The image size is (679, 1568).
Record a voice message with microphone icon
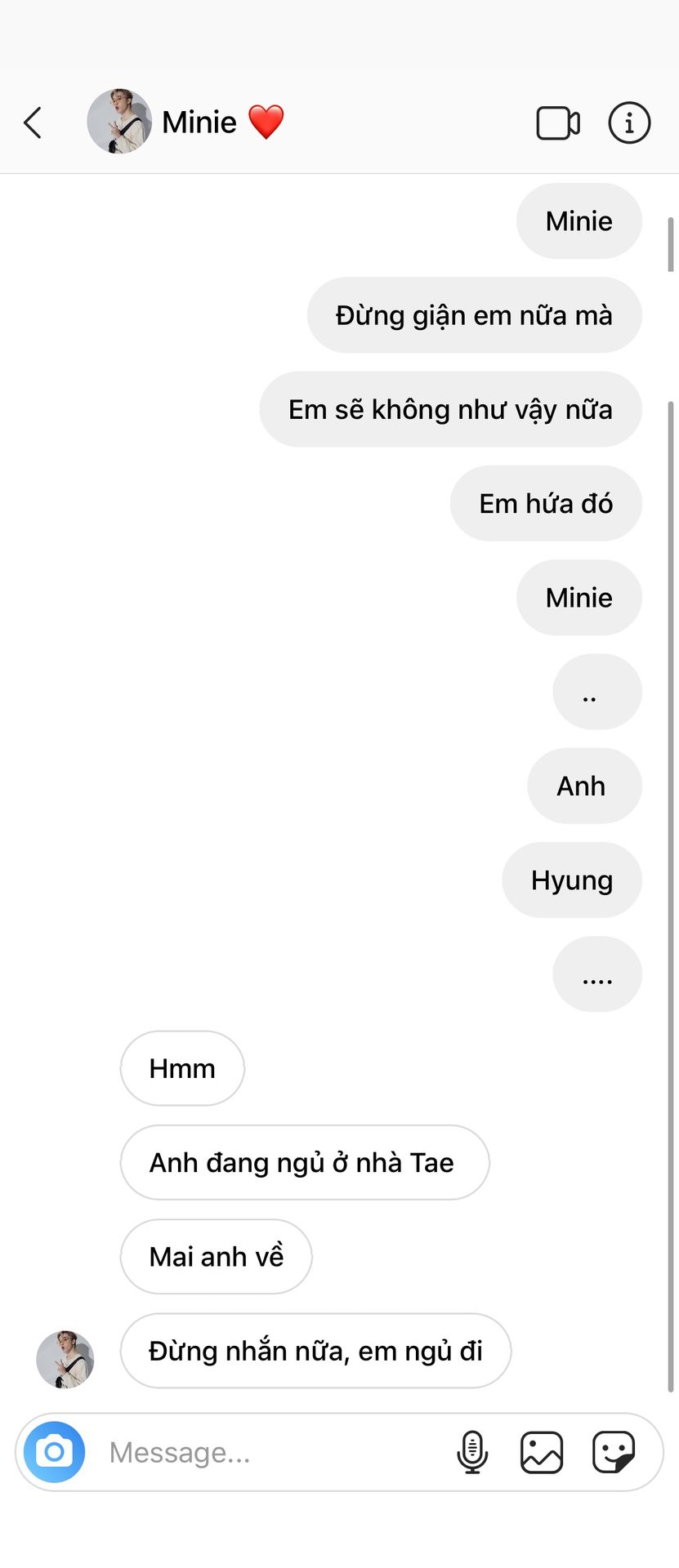(472, 1452)
